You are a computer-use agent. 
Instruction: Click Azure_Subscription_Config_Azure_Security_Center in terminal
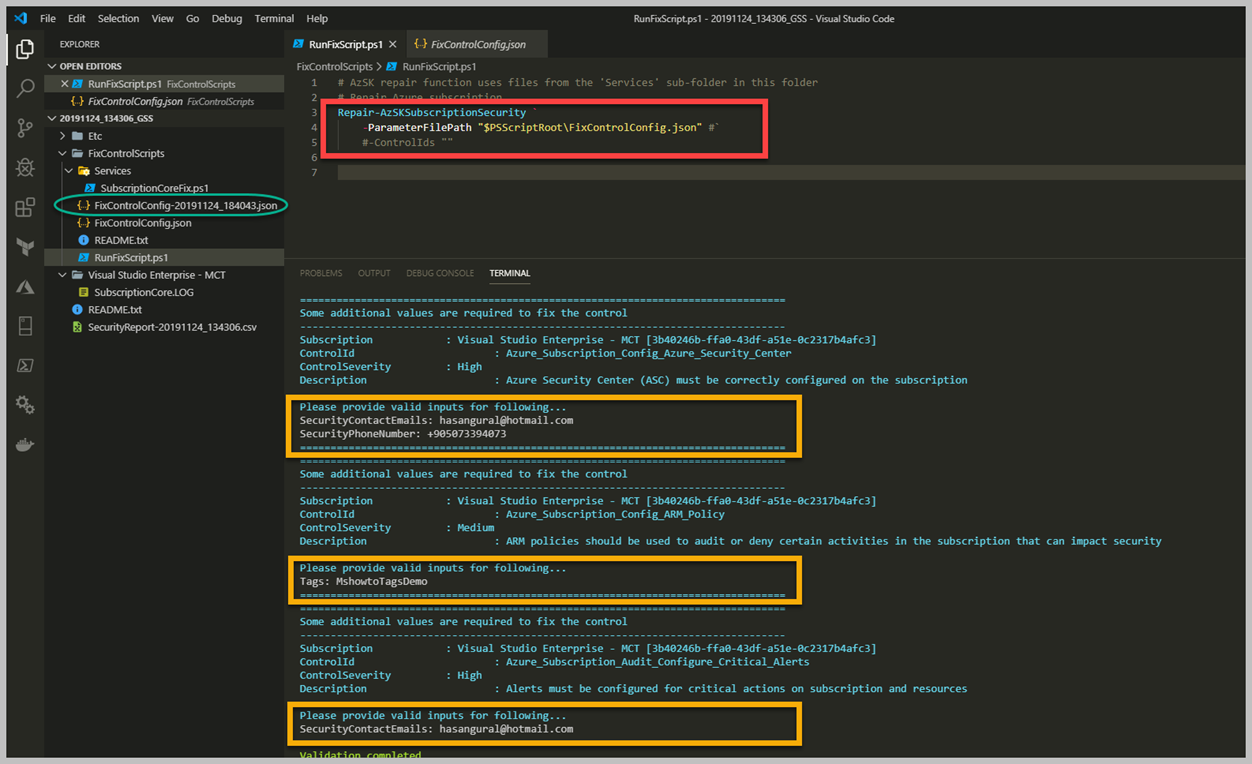coord(648,353)
